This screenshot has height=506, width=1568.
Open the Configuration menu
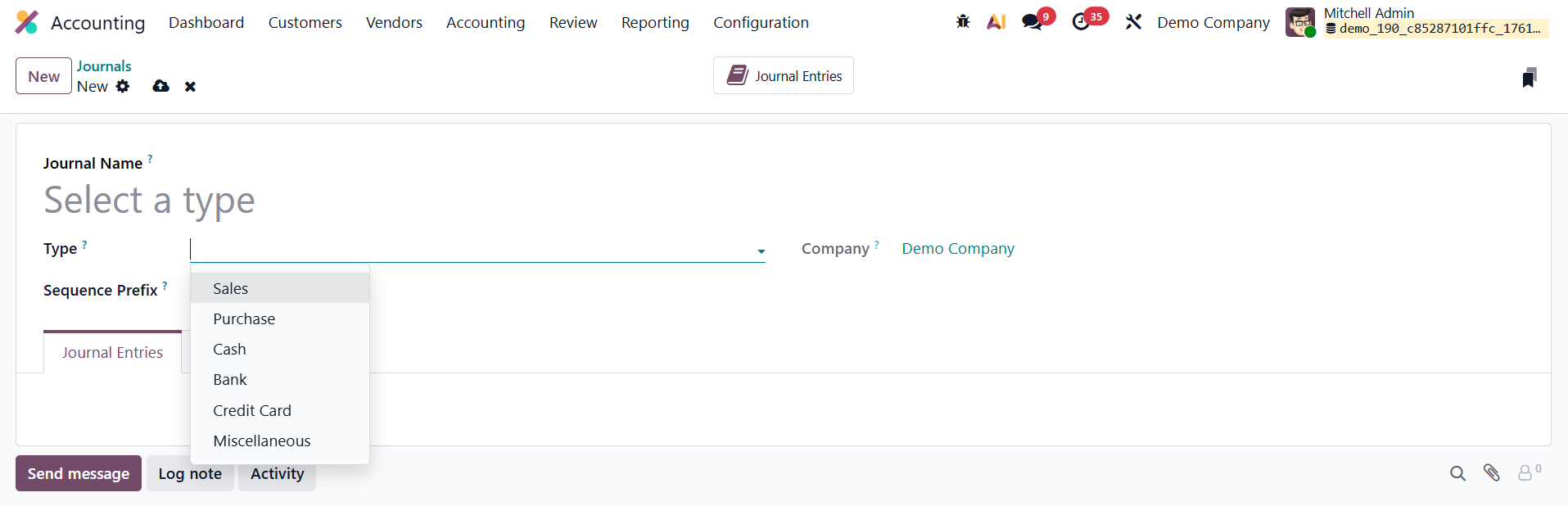click(761, 22)
